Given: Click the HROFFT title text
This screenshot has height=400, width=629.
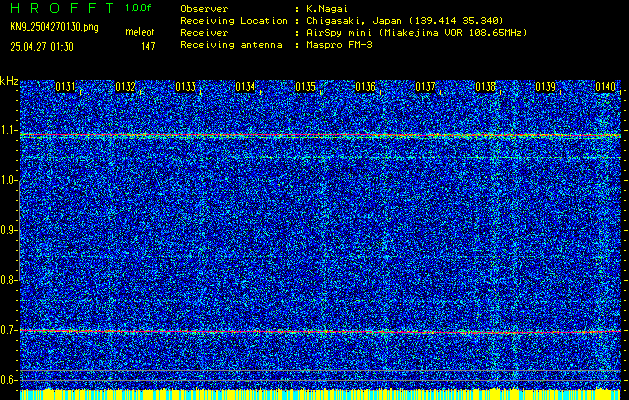Looking at the screenshot, I should click(x=62, y=8).
